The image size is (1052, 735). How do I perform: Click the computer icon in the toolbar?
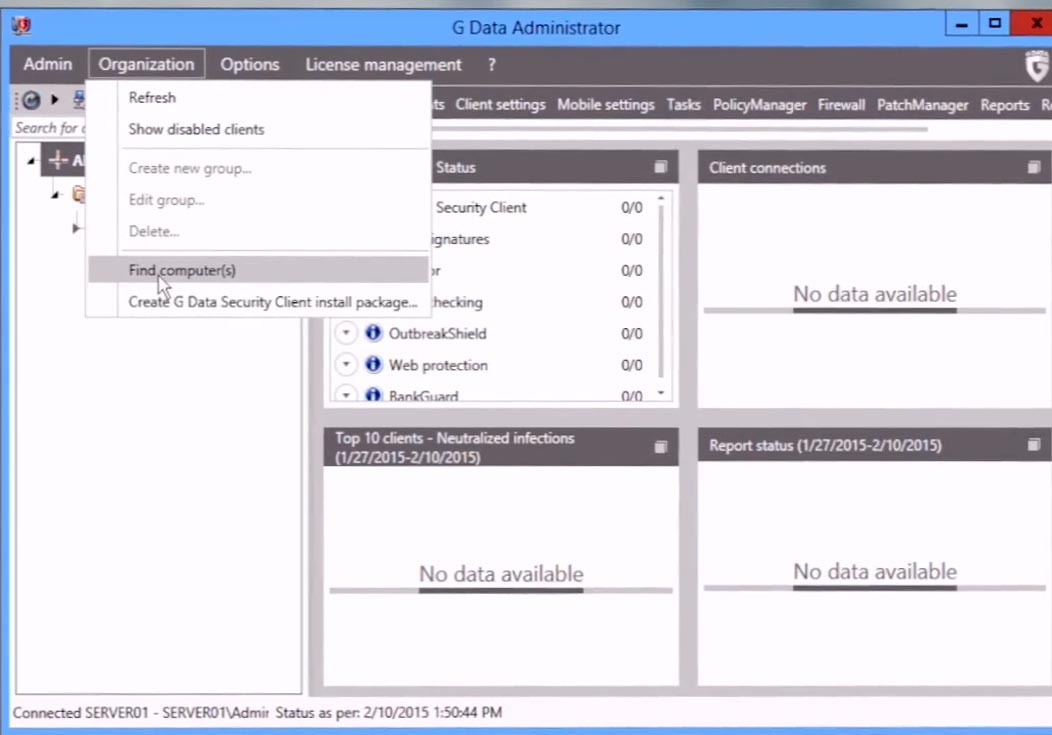[78, 99]
